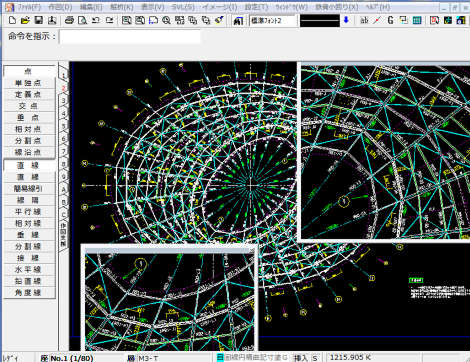This screenshot has height=362, width=470.
Task: Undo the last action with the left-curved arrow icon
Action: (96, 20)
